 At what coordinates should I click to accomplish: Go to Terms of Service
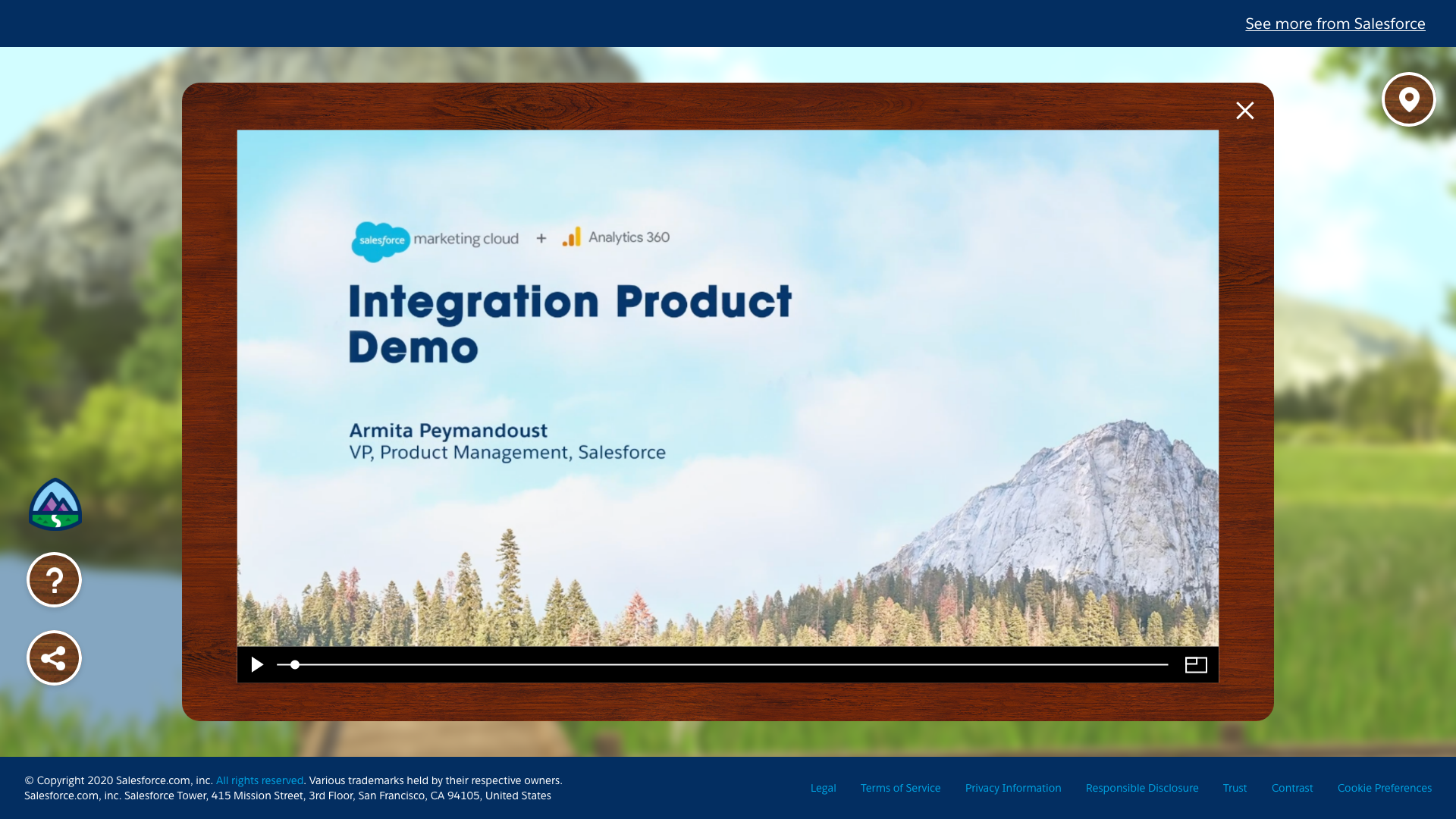pyautogui.click(x=900, y=788)
